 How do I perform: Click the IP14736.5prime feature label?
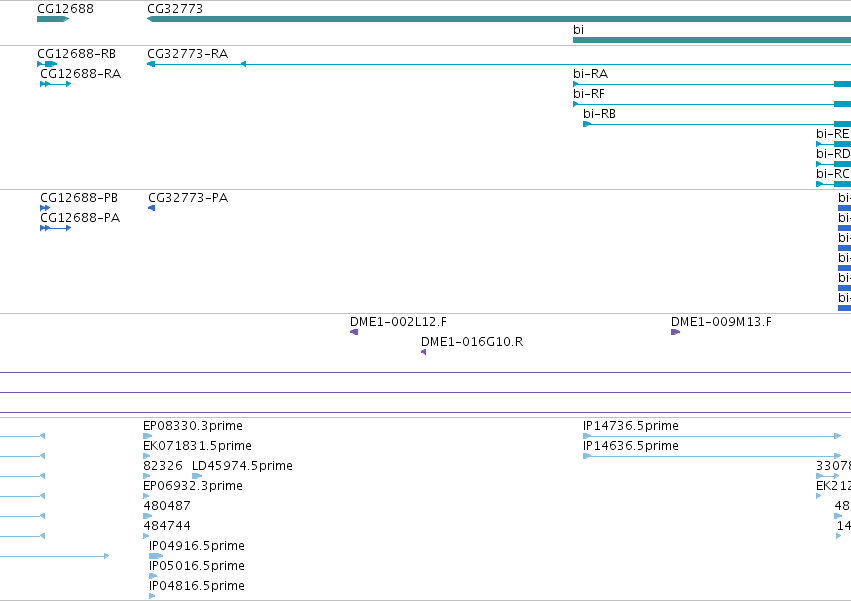coord(631,426)
